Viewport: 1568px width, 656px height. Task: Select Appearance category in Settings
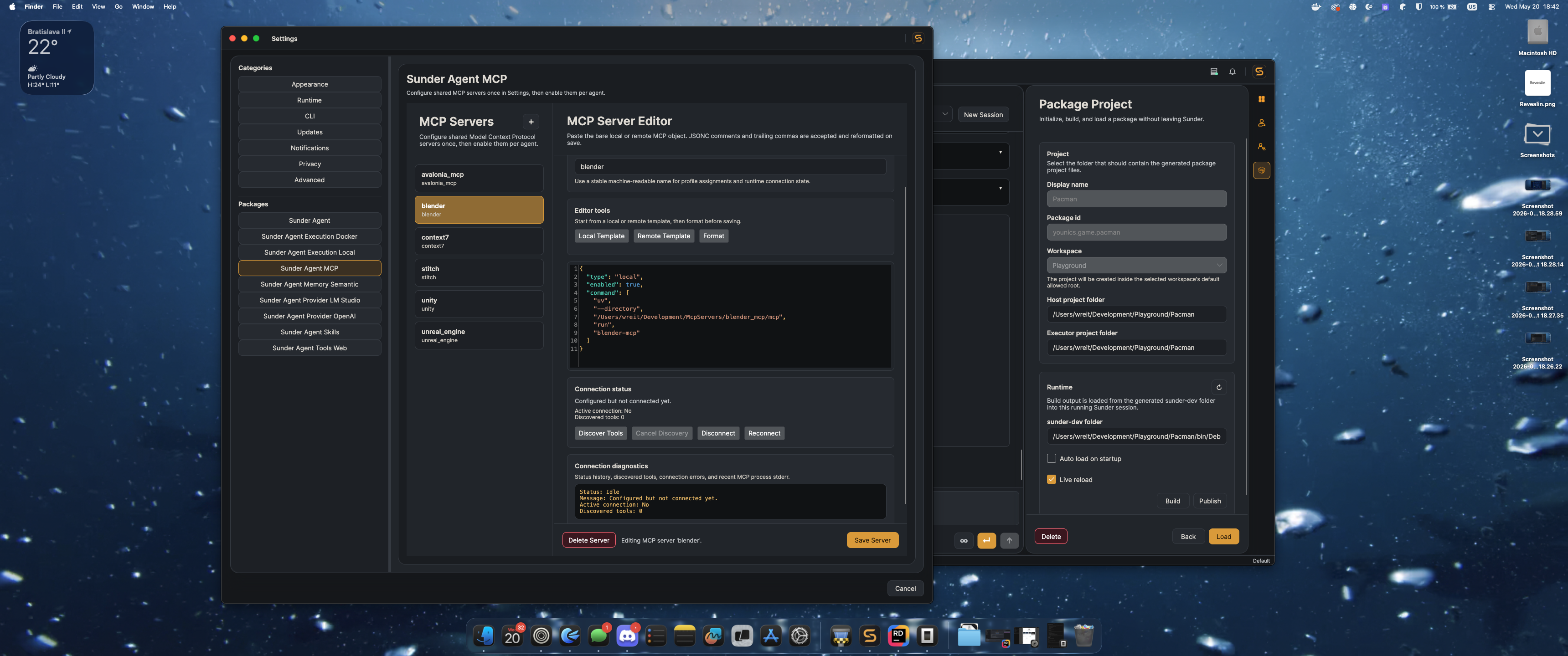[310, 84]
